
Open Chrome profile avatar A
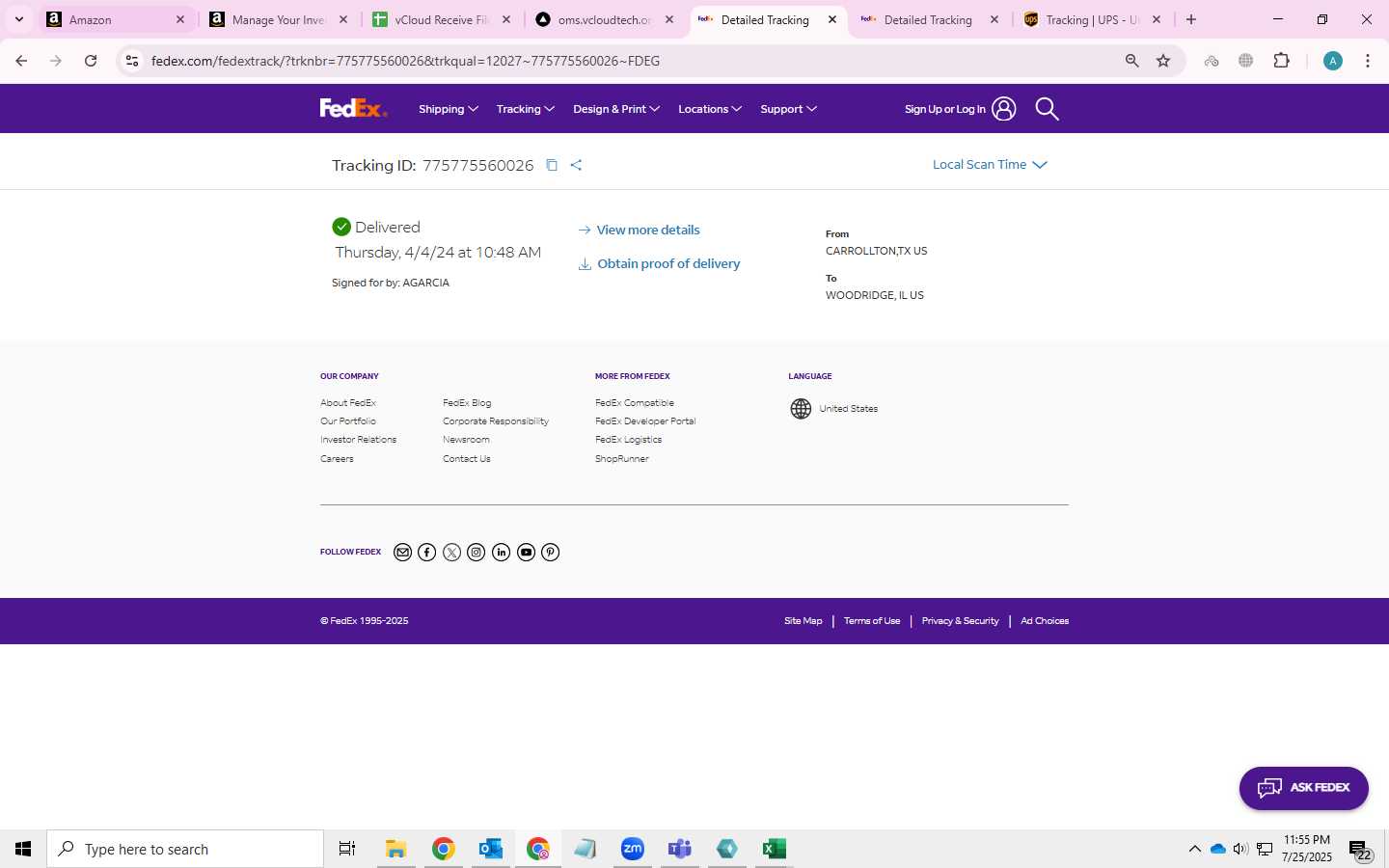[1333, 61]
